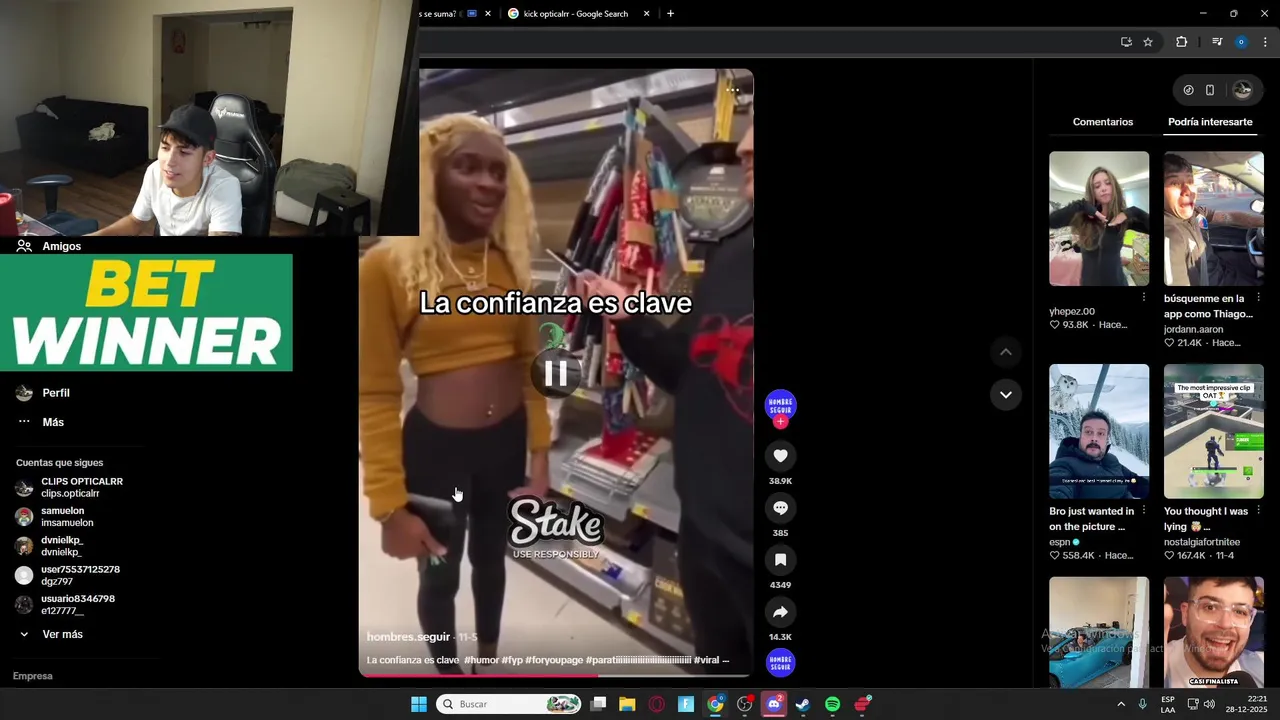The height and width of the screenshot is (720, 1280).
Task: Seek using the video progress bar
Action: [555, 675]
